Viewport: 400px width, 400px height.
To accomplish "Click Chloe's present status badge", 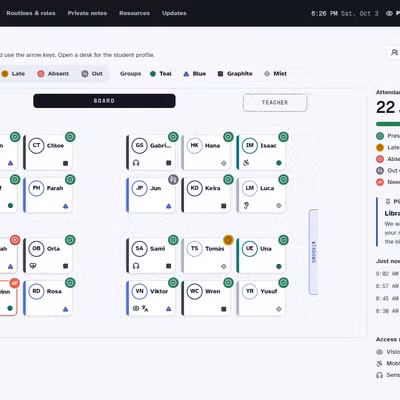I will pyautogui.click(x=70, y=137).
